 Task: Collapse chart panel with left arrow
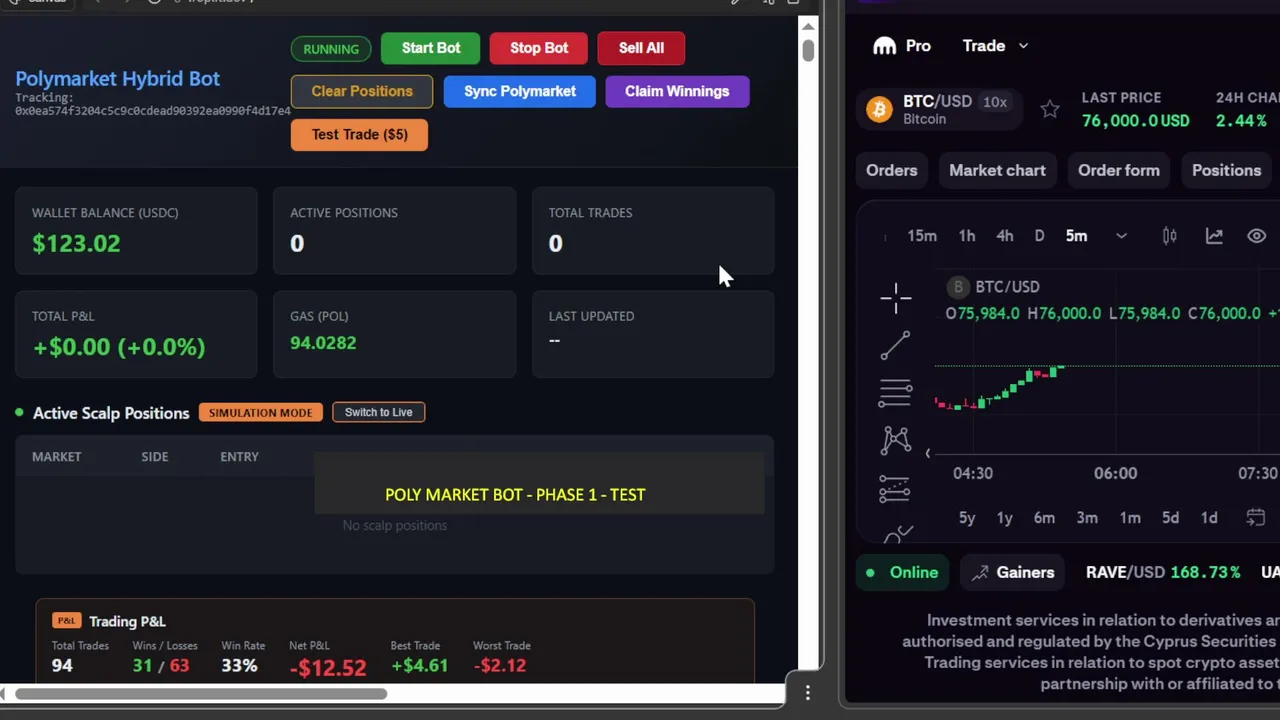pos(927,454)
